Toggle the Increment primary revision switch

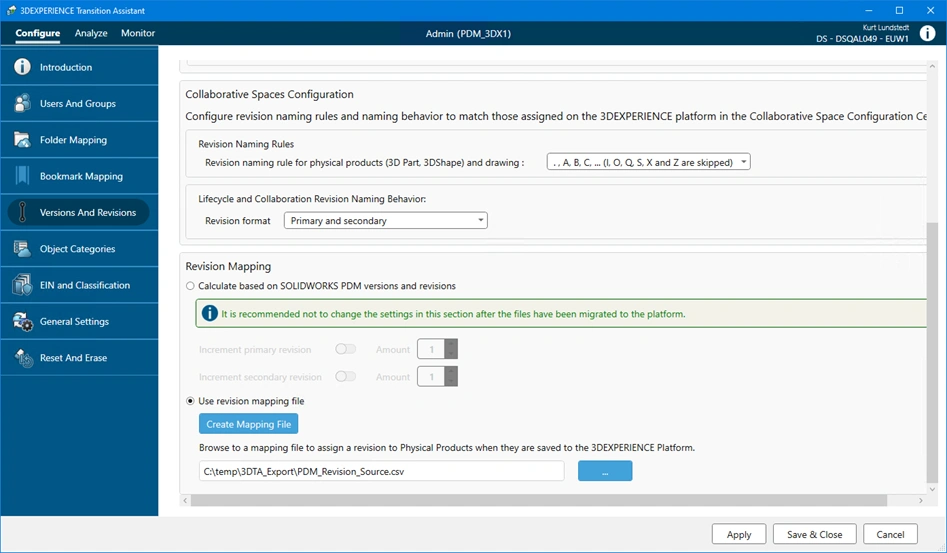coord(345,349)
